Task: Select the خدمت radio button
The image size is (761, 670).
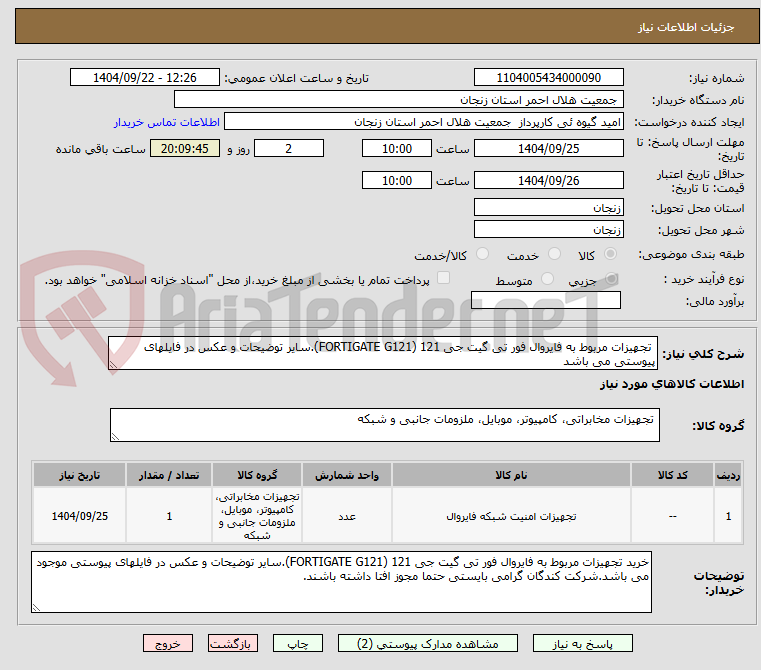Action: click(x=554, y=254)
